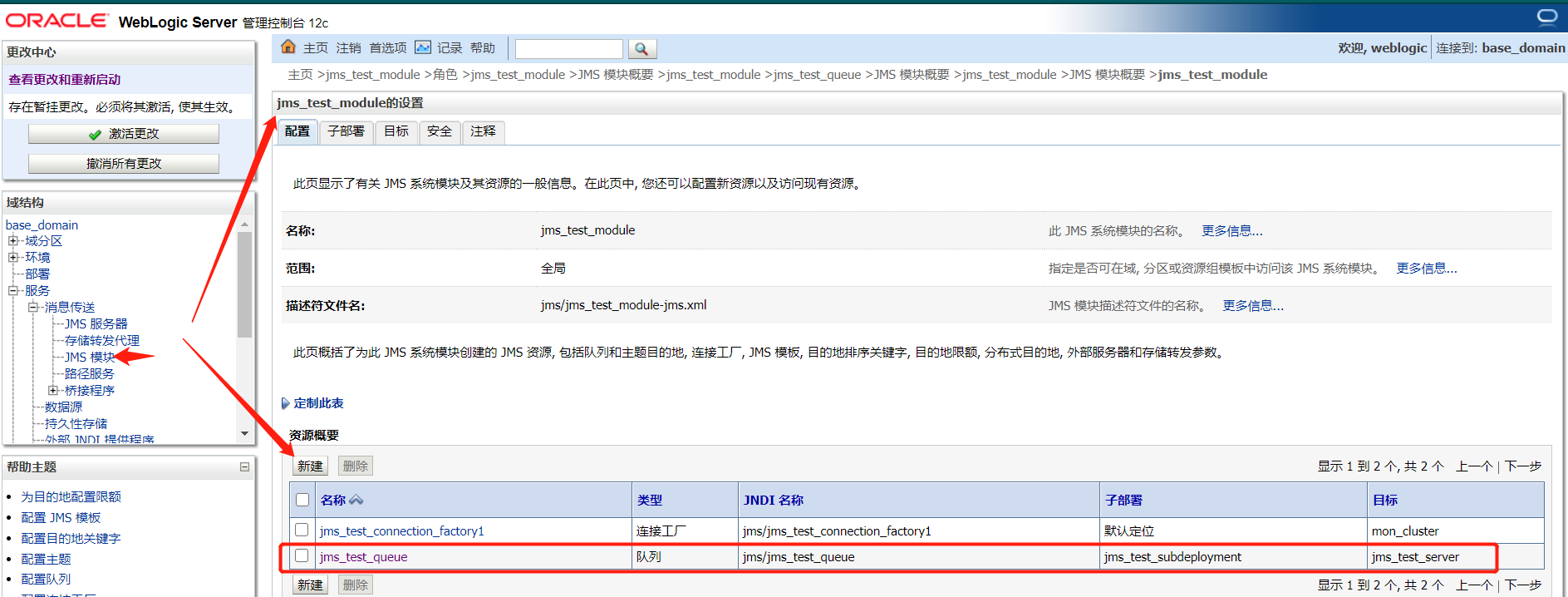
Task: Click the domain tree scrollbar thumb
Action: (244, 284)
